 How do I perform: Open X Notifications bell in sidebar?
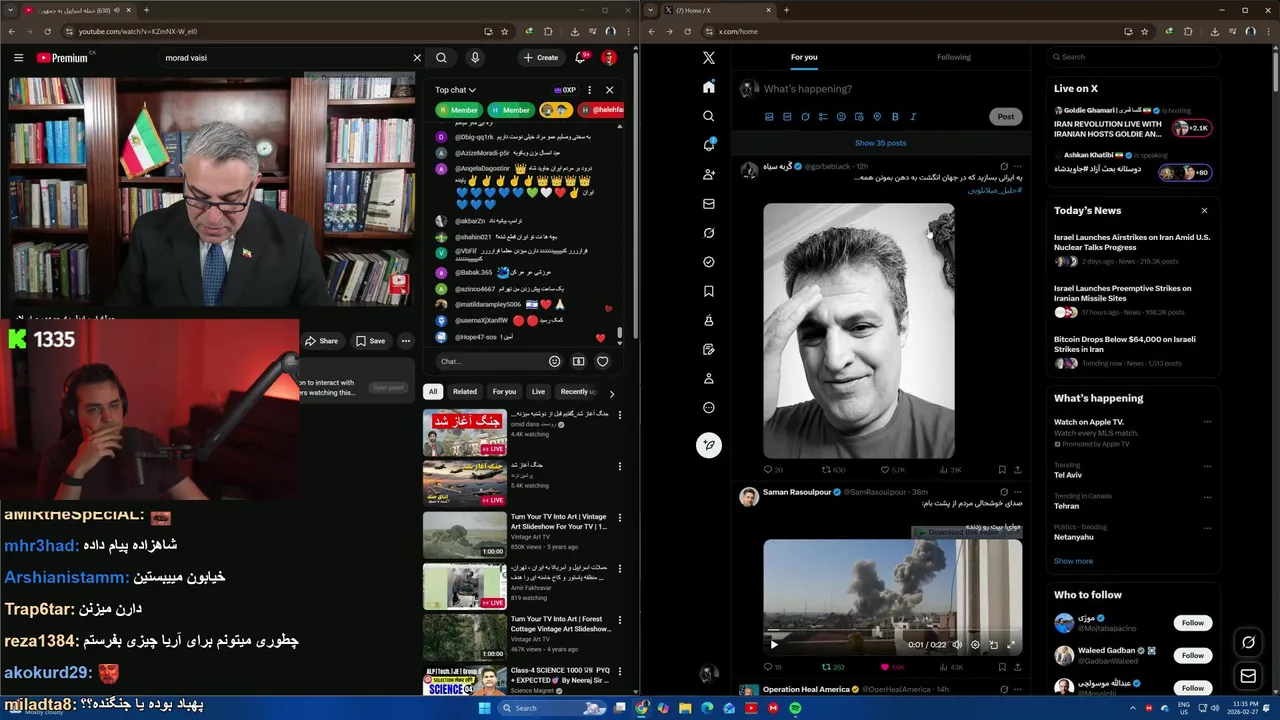709,145
